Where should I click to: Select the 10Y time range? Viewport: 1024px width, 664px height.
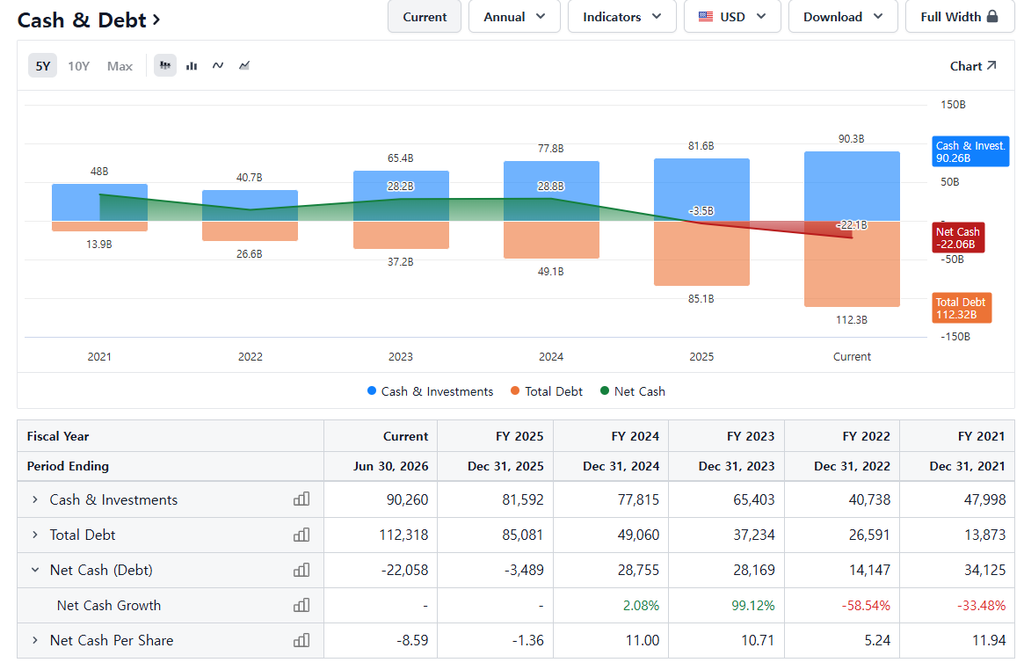point(78,66)
